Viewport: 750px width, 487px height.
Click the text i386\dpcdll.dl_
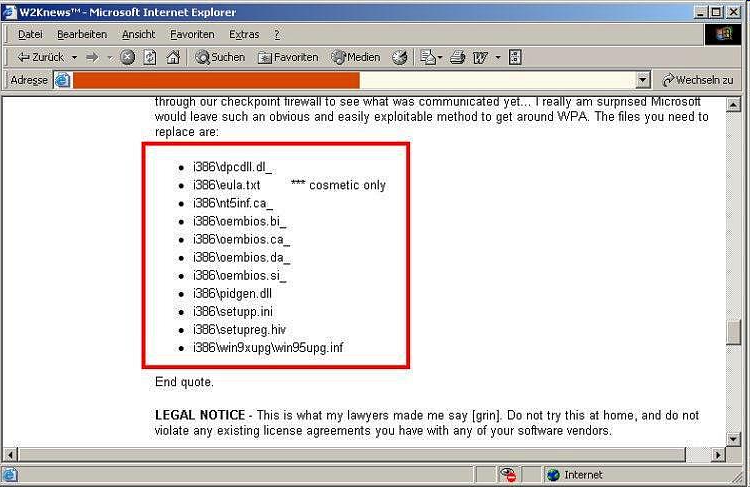click(232, 167)
